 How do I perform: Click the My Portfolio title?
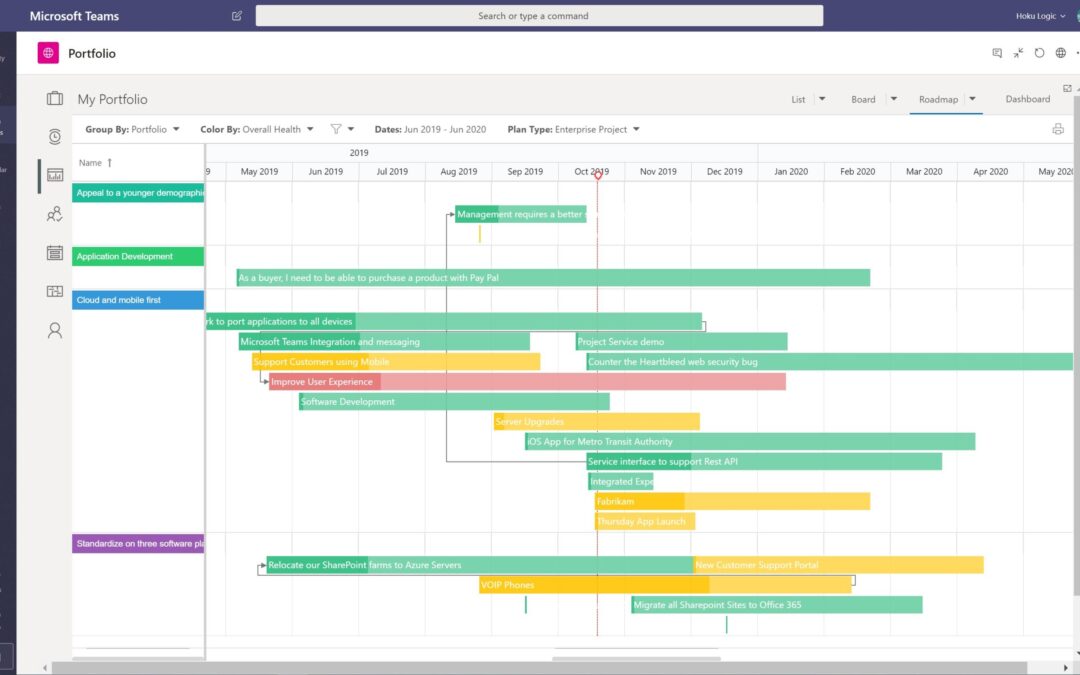112,99
